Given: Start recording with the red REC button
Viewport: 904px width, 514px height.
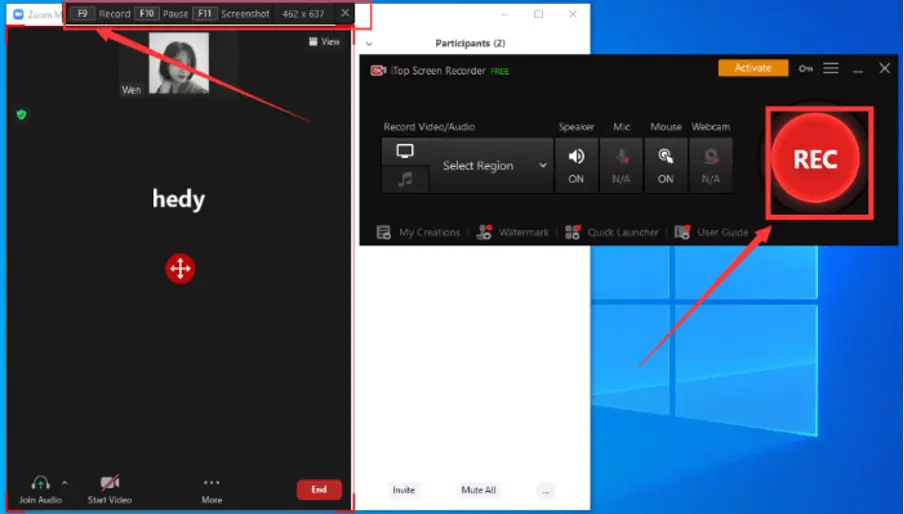Looking at the screenshot, I should tap(815, 160).
